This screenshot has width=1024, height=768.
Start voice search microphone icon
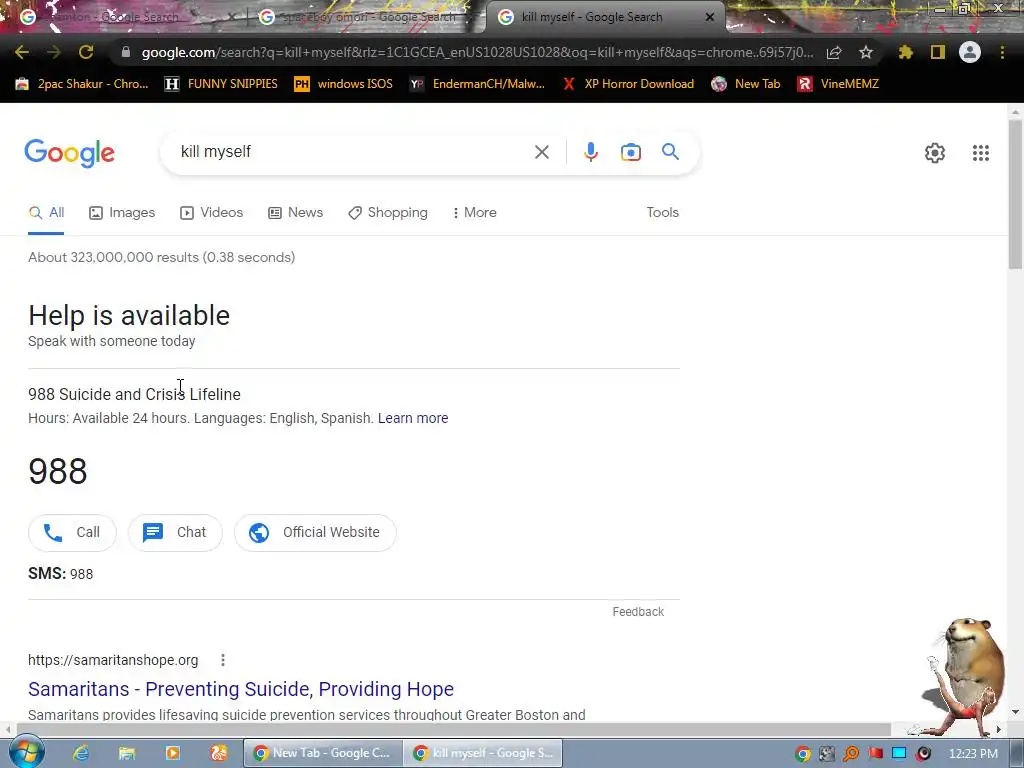(x=590, y=152)
